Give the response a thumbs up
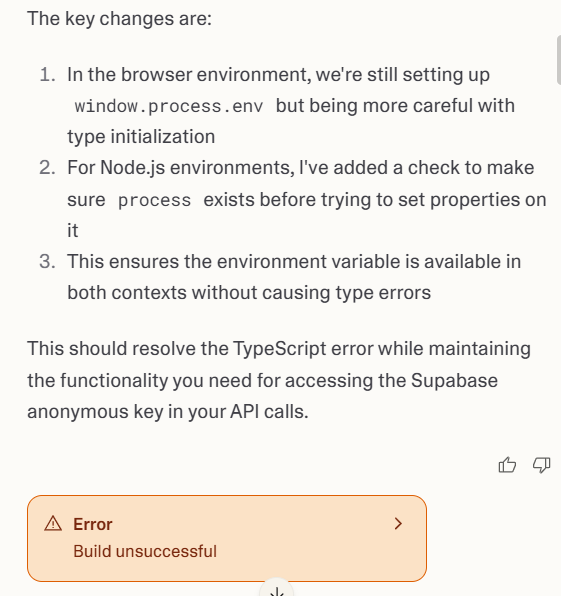Viewport: 561px width, 596px height. click(507, 464)
